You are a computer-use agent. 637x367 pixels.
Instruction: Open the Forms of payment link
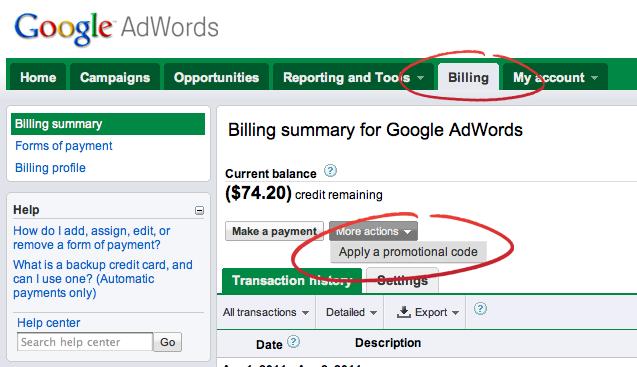click(64, 146)
